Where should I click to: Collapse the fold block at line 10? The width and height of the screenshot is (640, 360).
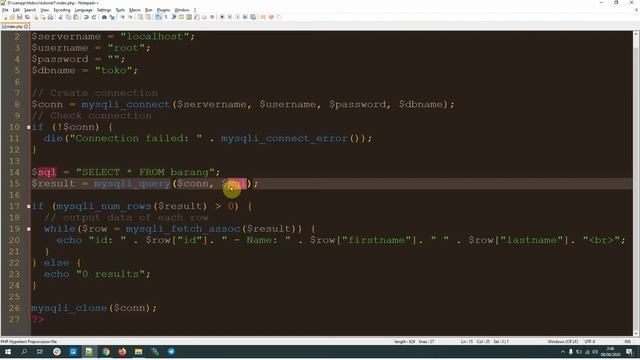tap(29, 127)
